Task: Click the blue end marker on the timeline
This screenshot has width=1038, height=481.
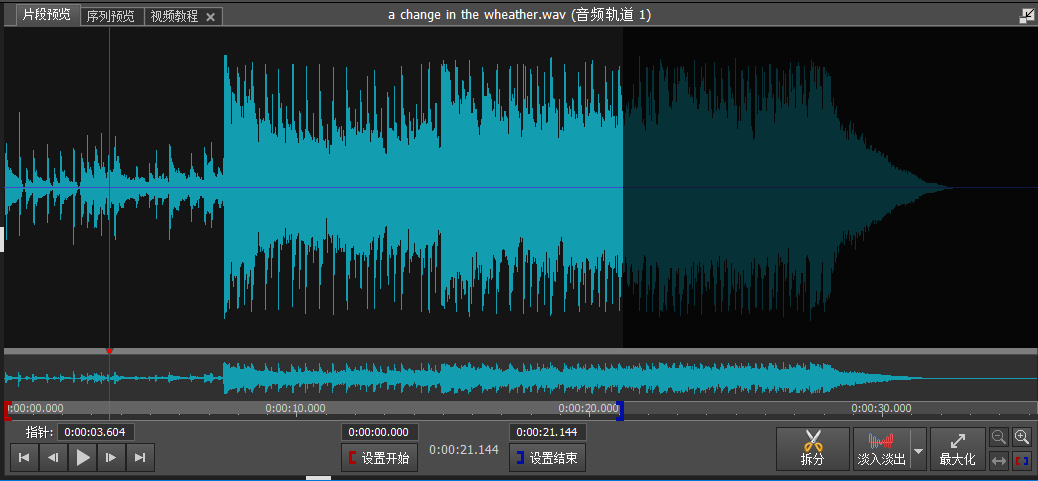Action: [x=620, y=411]
